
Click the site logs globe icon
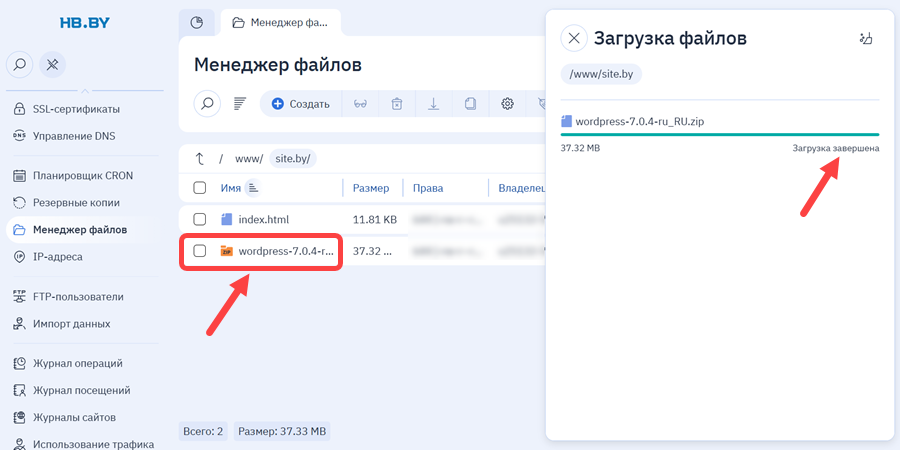point(20,417)
